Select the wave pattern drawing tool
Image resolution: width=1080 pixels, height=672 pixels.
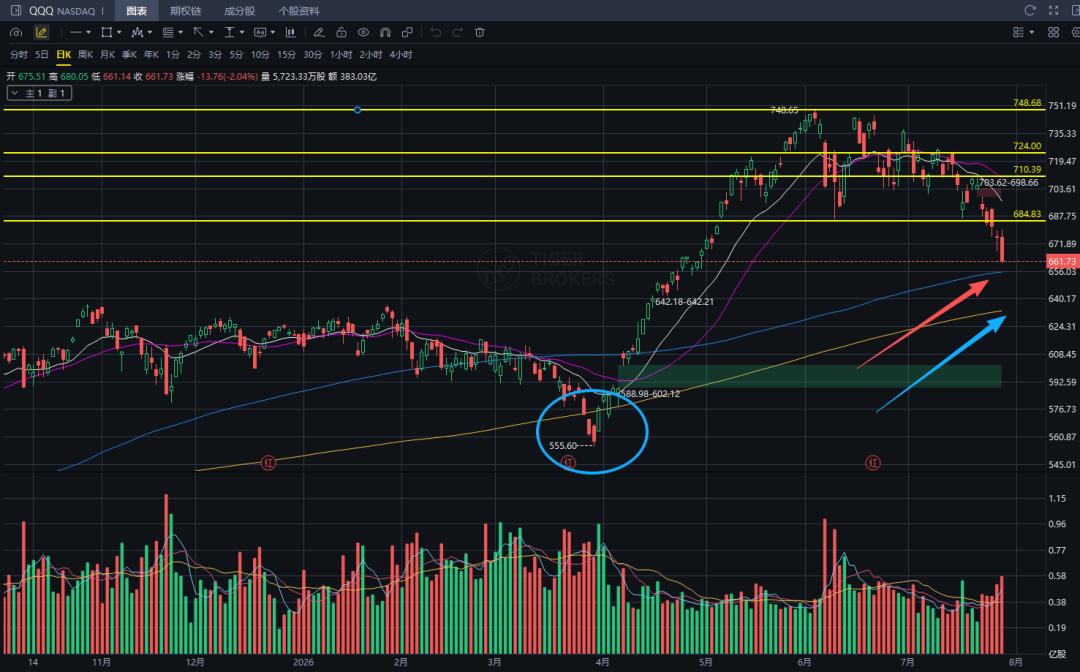tap(137, 32)
